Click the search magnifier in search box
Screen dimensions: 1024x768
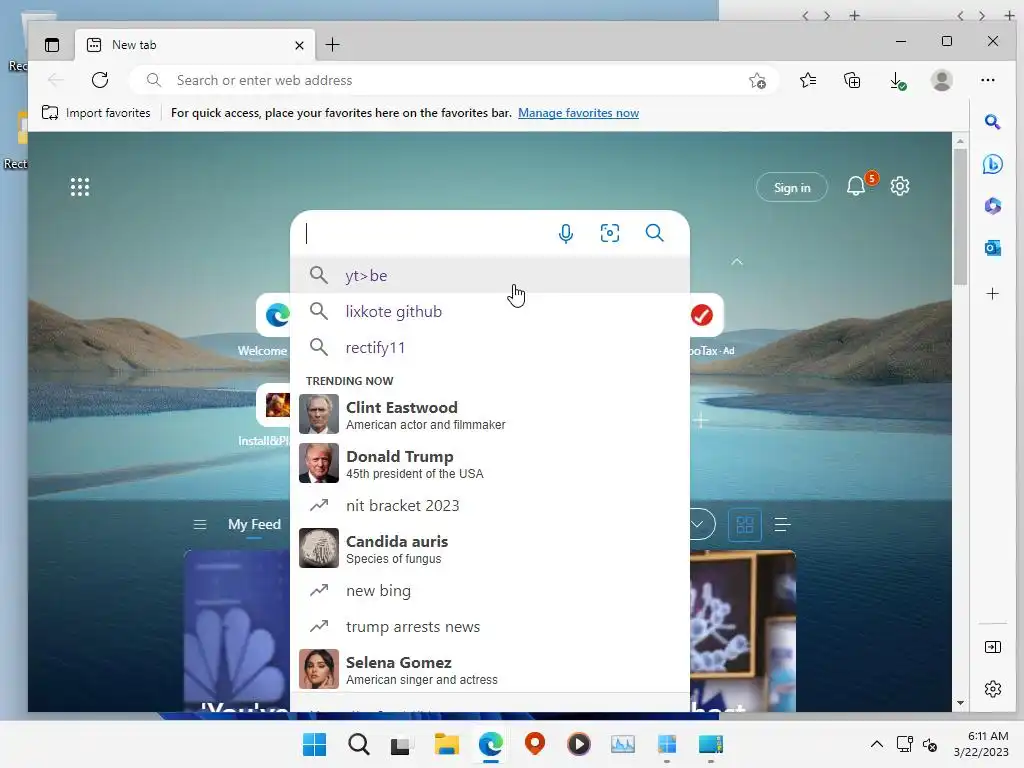coord(654,233)
